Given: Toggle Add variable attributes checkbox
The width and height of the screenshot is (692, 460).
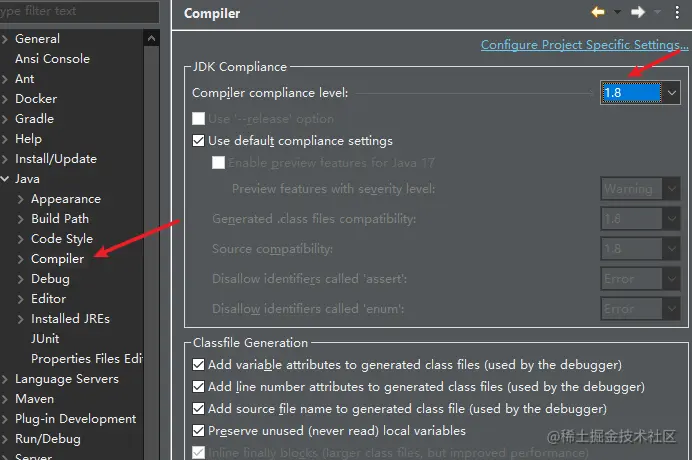Looking at the screenshot, I should pos(199,365).
